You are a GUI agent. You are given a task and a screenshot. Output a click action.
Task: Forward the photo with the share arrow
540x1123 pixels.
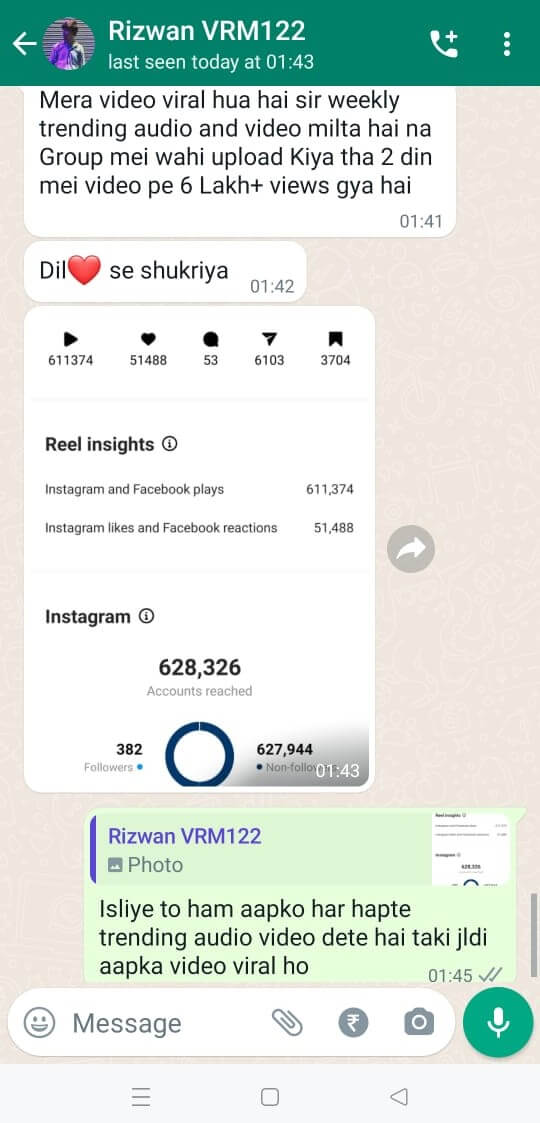(x=411, y=549)
